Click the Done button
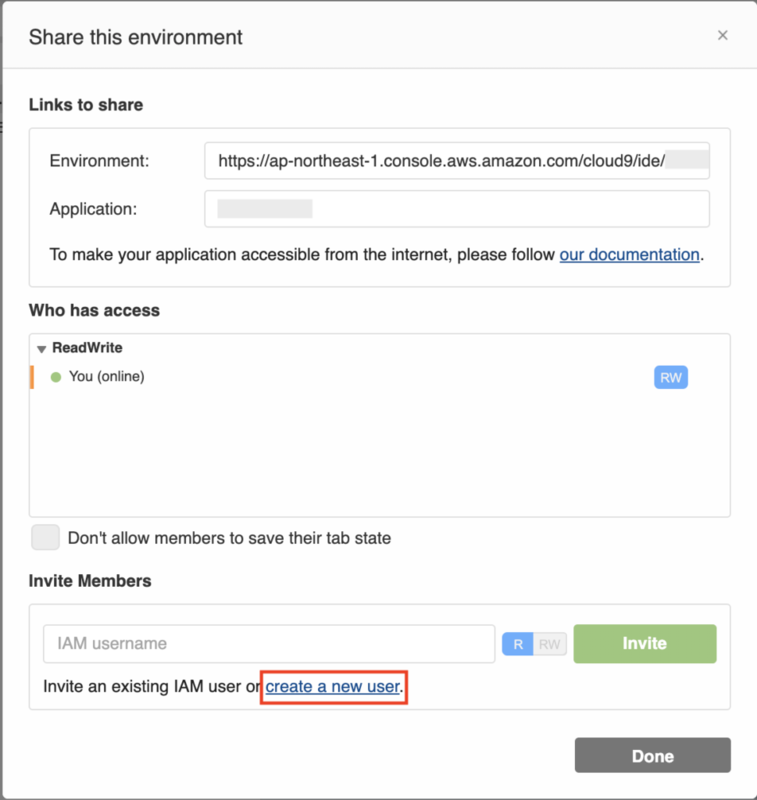Image resolution: width=757 pixels, height=800 pixels. (x=652, y=756)
